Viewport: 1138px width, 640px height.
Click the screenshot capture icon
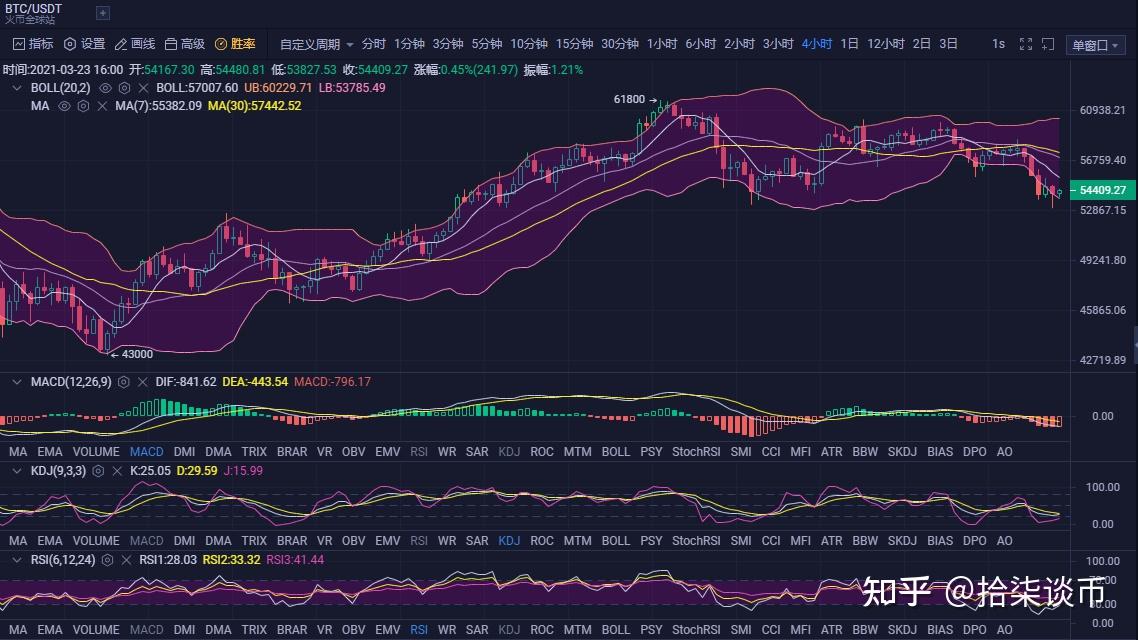(x=1048, y=44)
